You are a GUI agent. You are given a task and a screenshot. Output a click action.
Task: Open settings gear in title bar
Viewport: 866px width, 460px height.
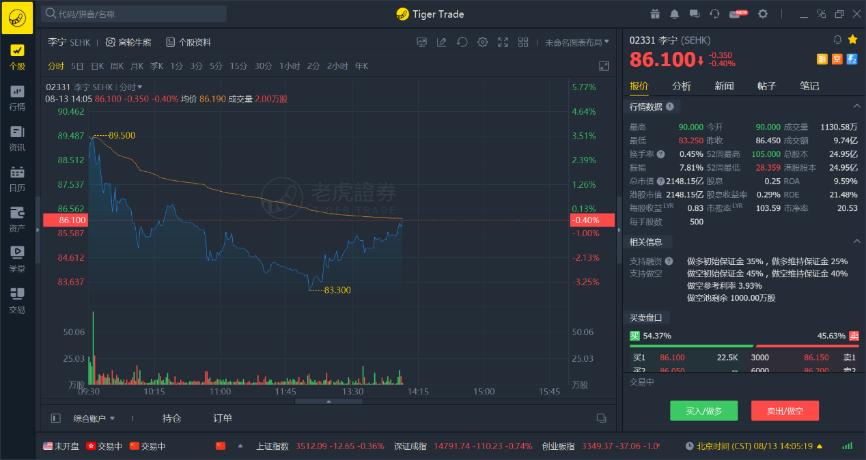[763, 14]
